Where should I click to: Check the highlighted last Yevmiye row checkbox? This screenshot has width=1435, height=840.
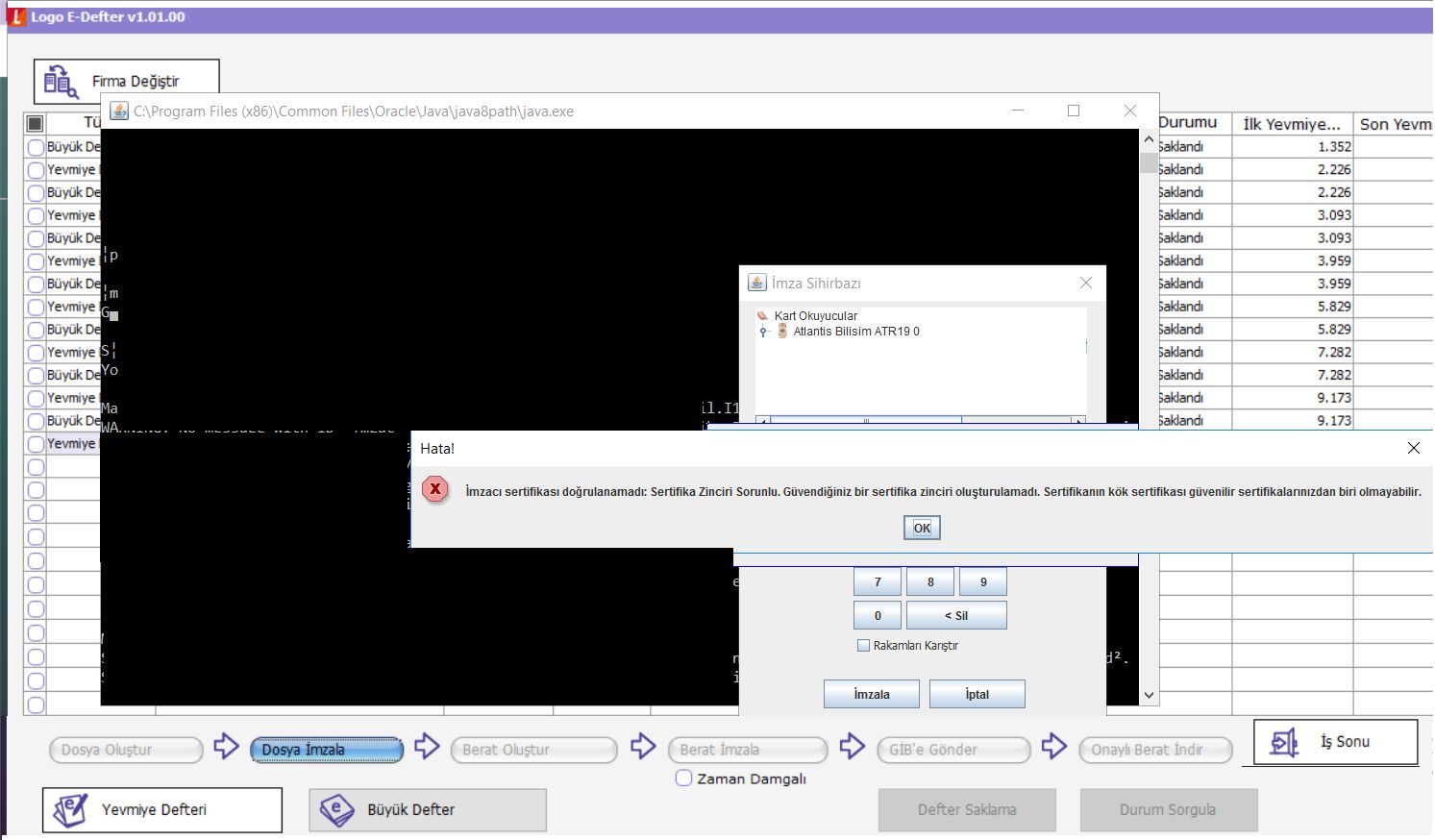[x=36, y=444]
